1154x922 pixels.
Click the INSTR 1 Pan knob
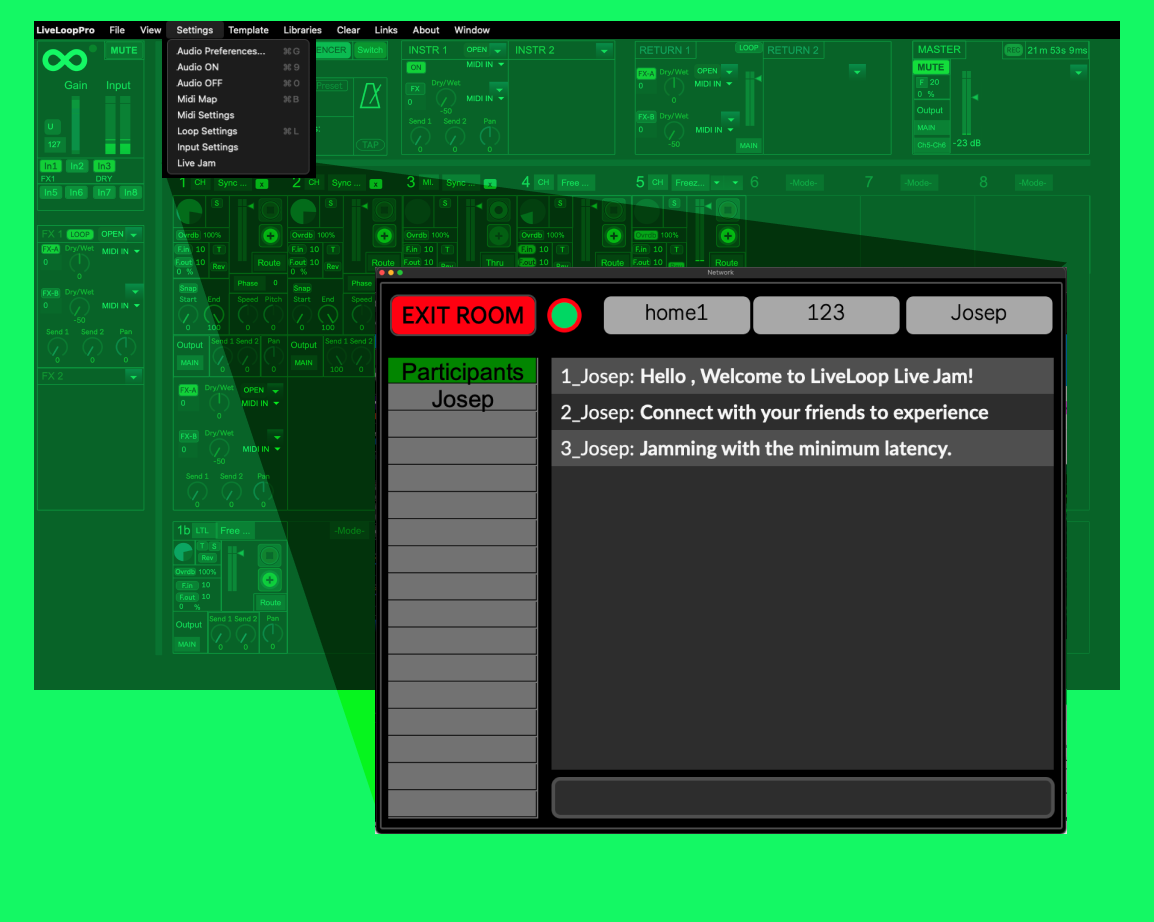click(489, 136)
